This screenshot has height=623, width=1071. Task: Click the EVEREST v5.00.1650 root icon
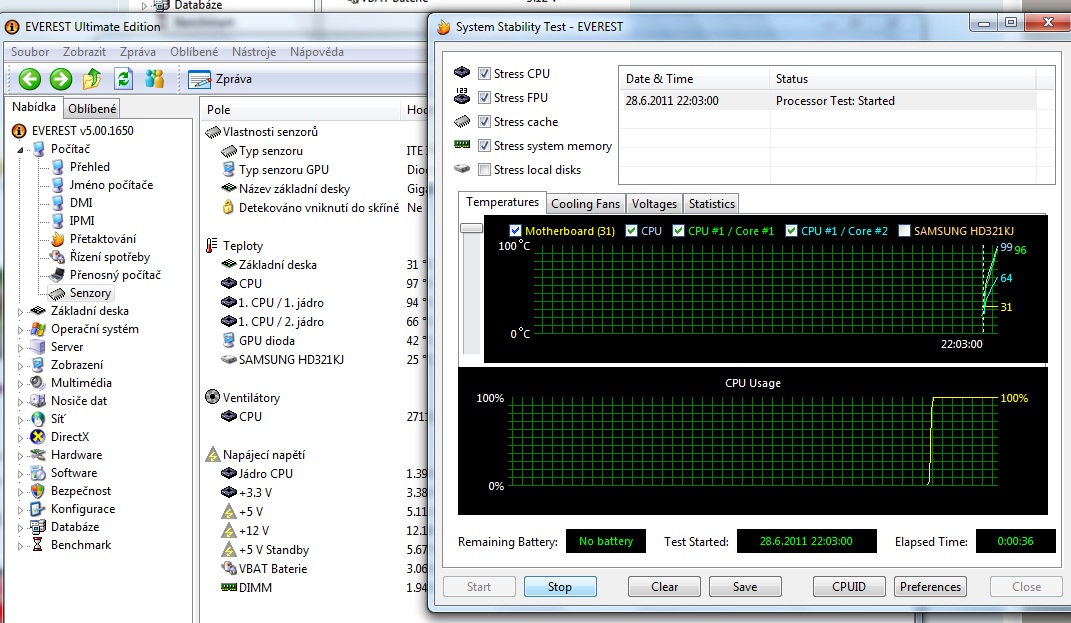(x=19, y=130)
